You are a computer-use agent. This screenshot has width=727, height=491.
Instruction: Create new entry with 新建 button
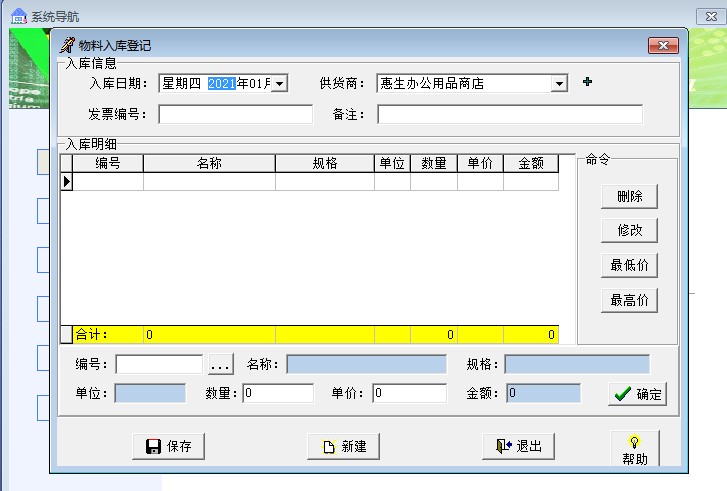pos(344,446)
